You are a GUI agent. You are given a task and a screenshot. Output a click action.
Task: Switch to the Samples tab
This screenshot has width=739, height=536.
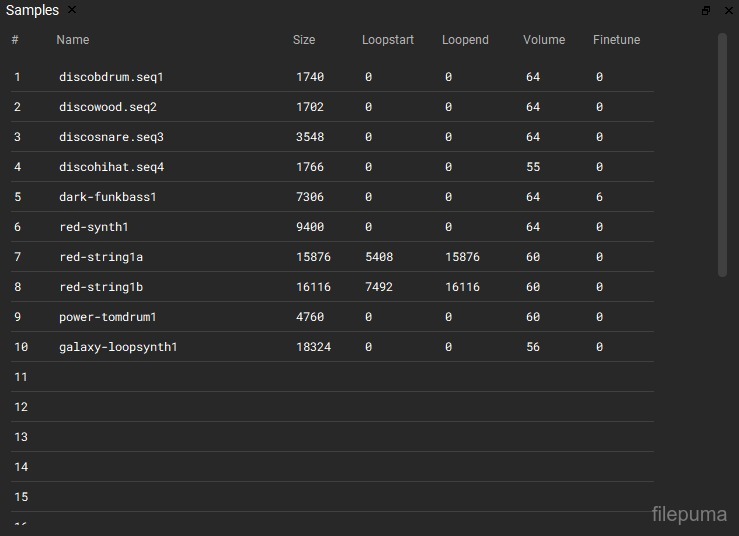pos(32,10)
